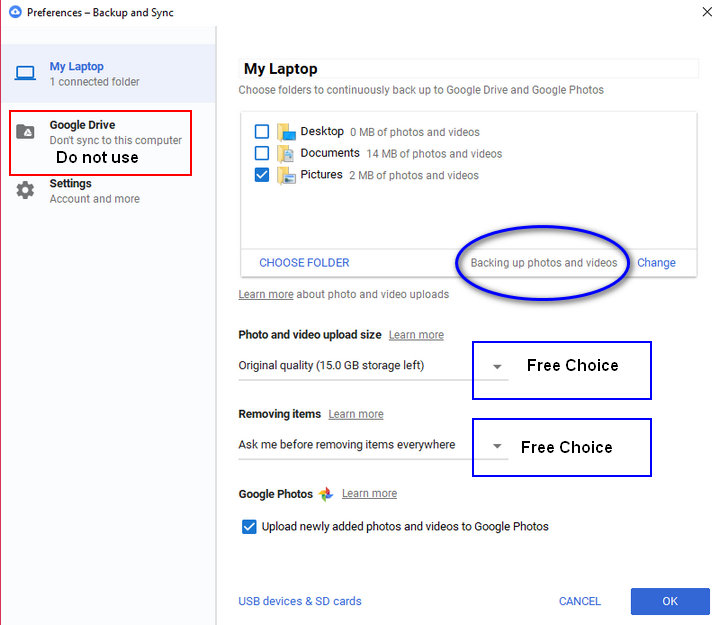Close the Preferences window
Image resolution: width=720 pixels, height=625 pixels.
pos(707,12)
